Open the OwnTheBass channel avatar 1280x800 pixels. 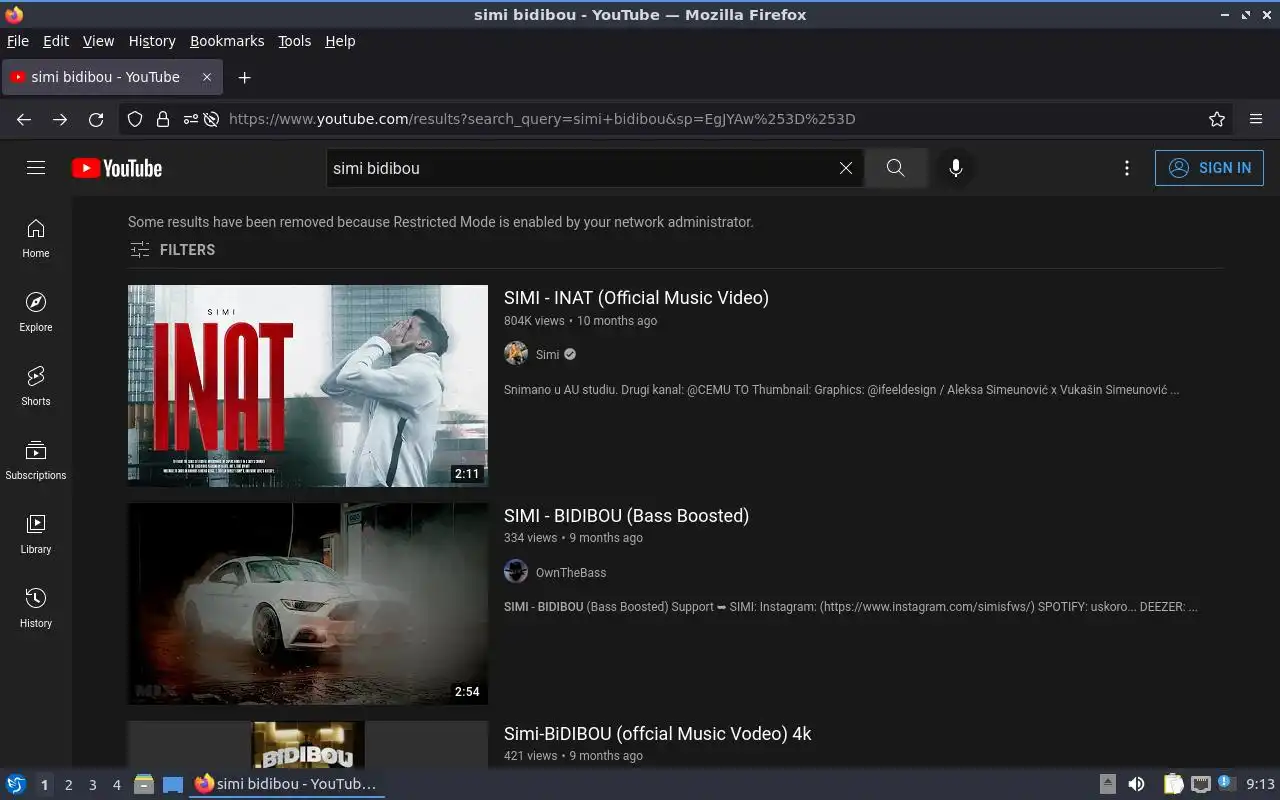click(516, 572)
